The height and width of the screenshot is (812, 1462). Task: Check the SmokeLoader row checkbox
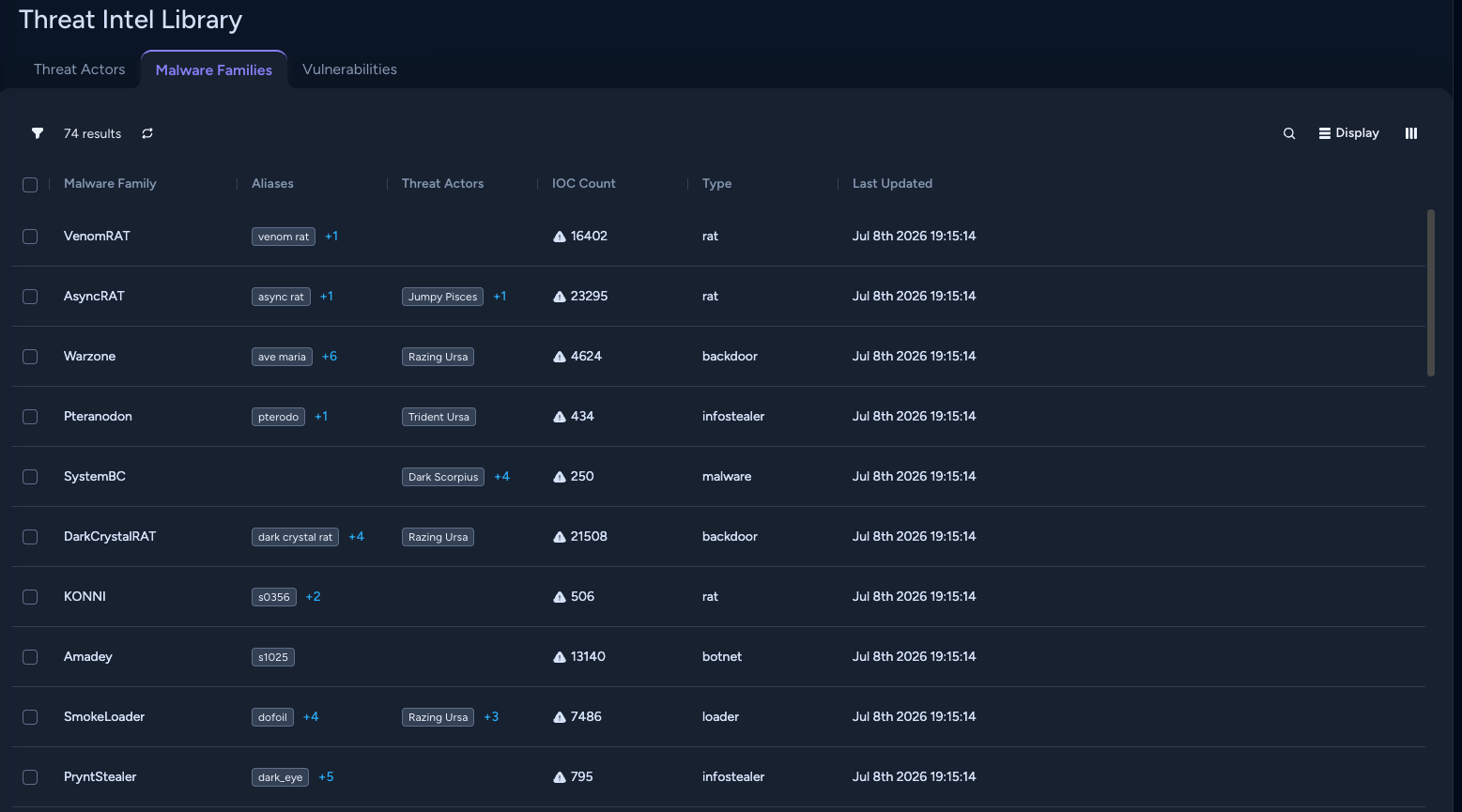click(30, 717)
